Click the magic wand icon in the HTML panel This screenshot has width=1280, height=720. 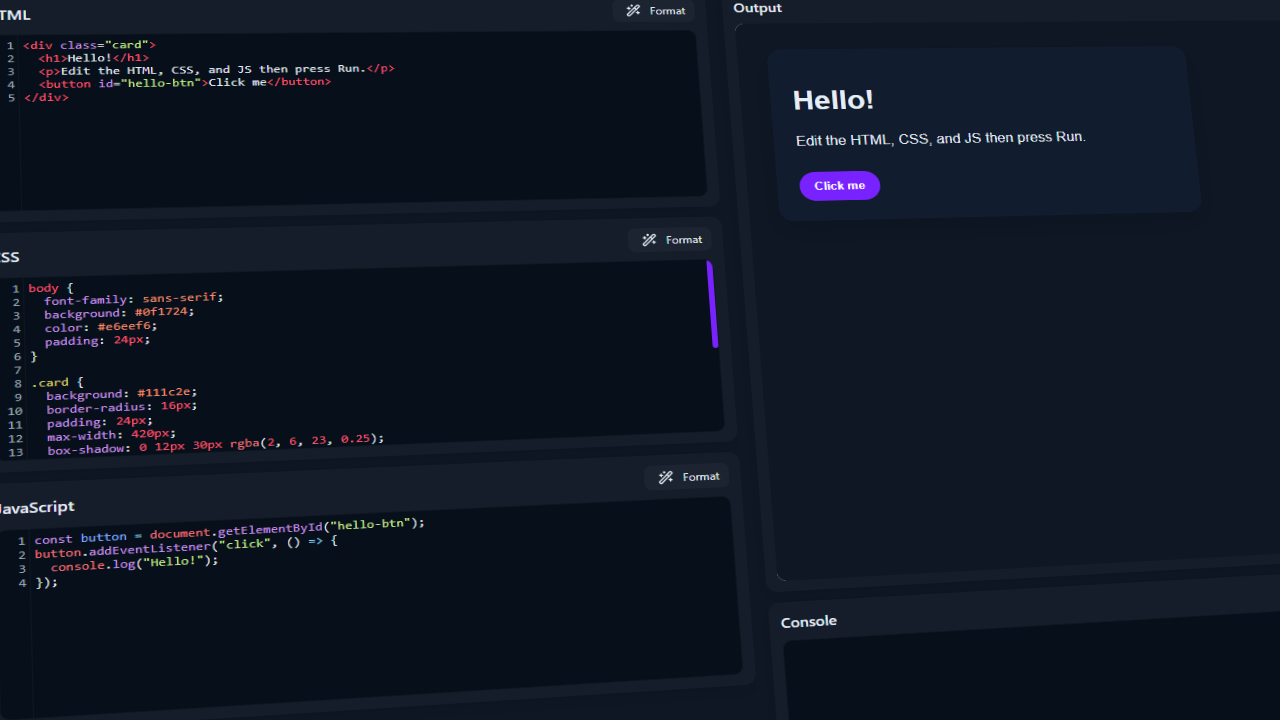tap(633, 11)
